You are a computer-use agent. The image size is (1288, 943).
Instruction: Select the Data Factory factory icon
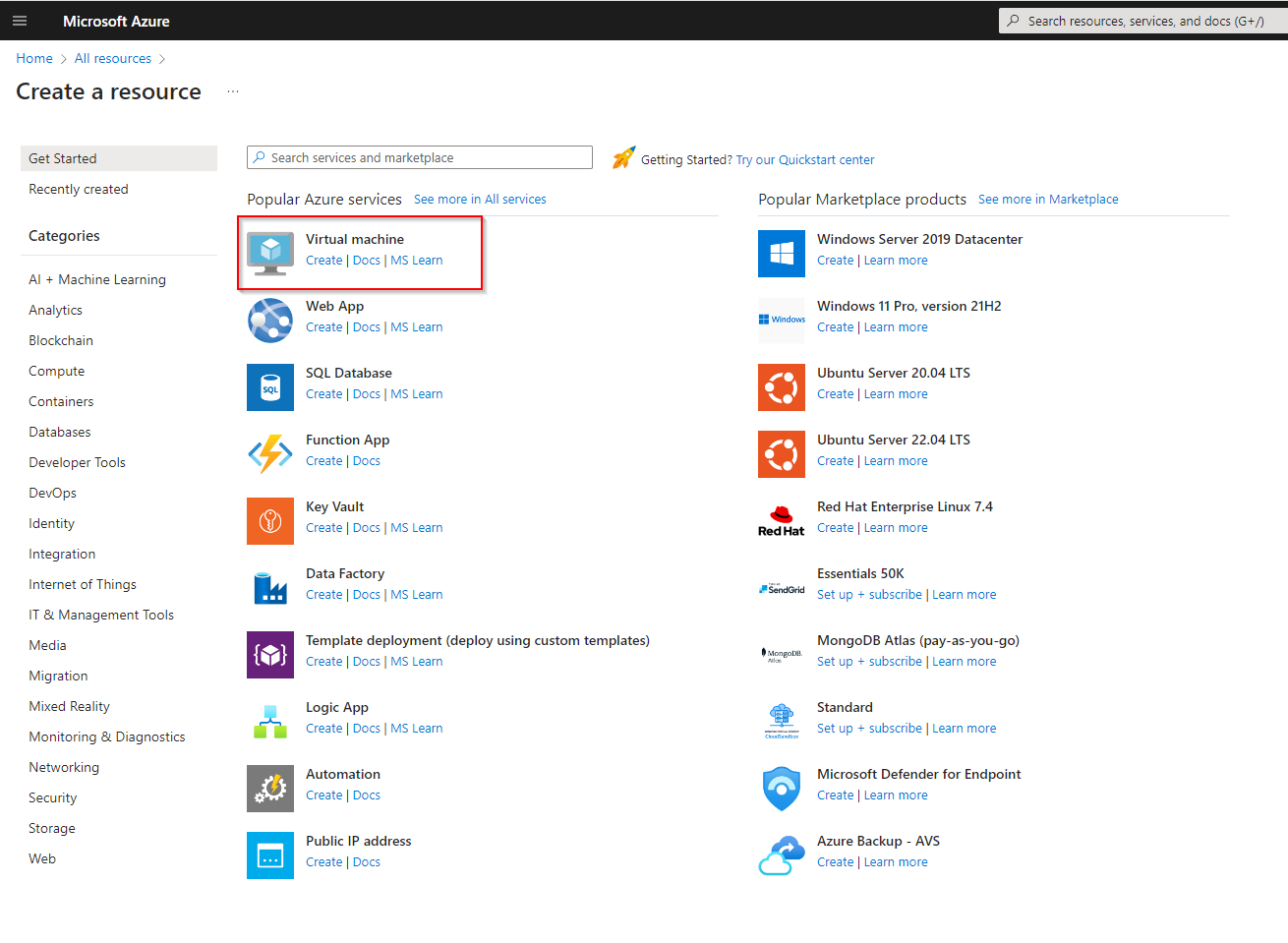pos(270,587)
